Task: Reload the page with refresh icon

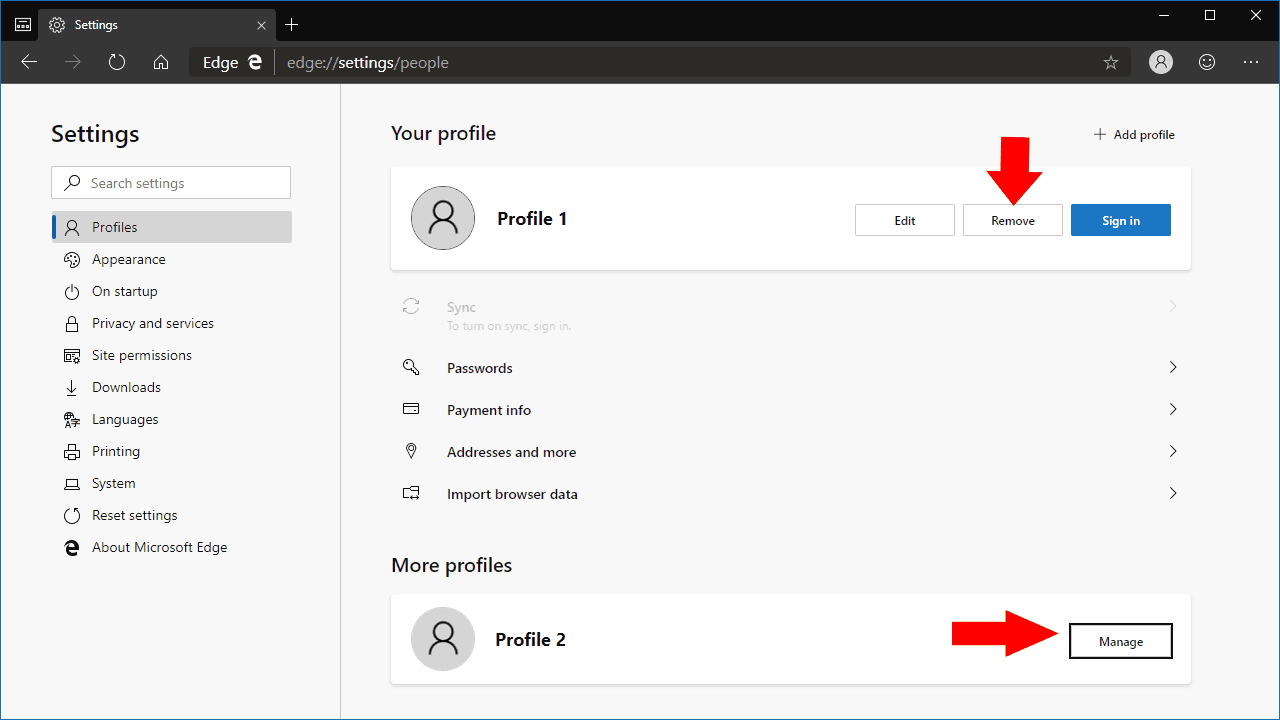Action: click(x=117, y=62)
